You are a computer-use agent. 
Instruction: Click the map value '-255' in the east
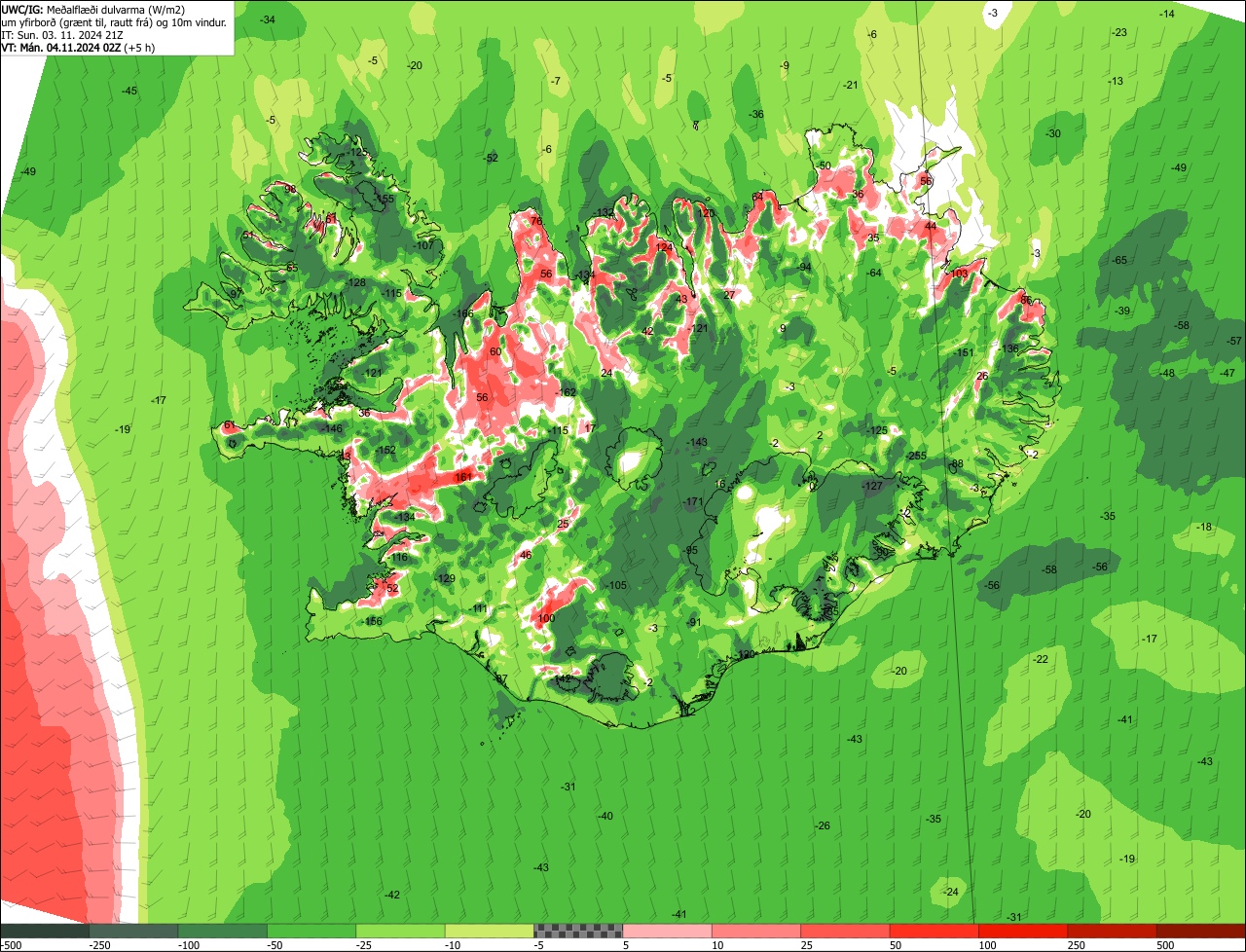tap(916, 456)
